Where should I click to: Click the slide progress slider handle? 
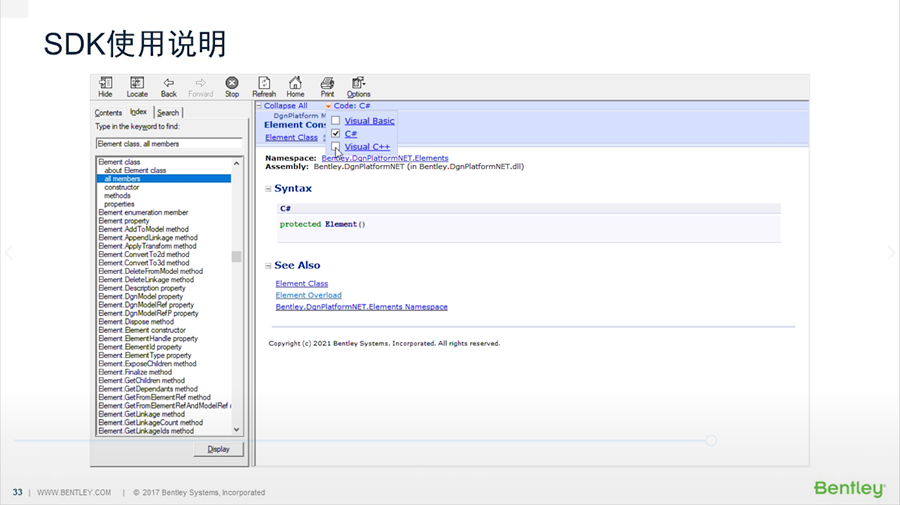coord(711,441)
